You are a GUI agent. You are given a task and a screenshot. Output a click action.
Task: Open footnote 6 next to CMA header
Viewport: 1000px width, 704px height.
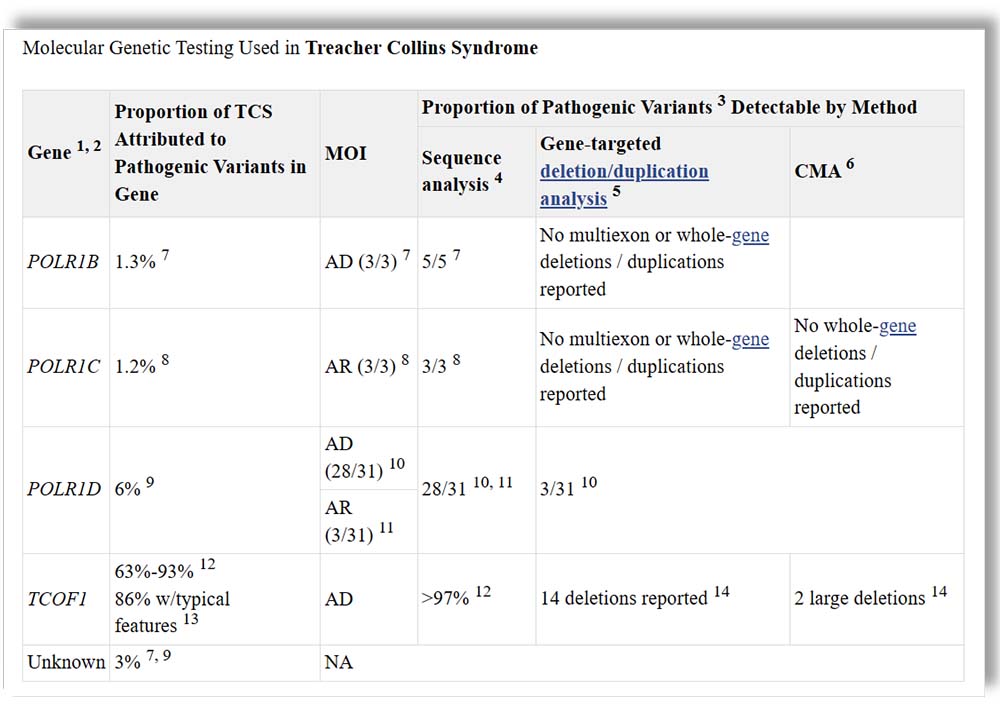850,165
